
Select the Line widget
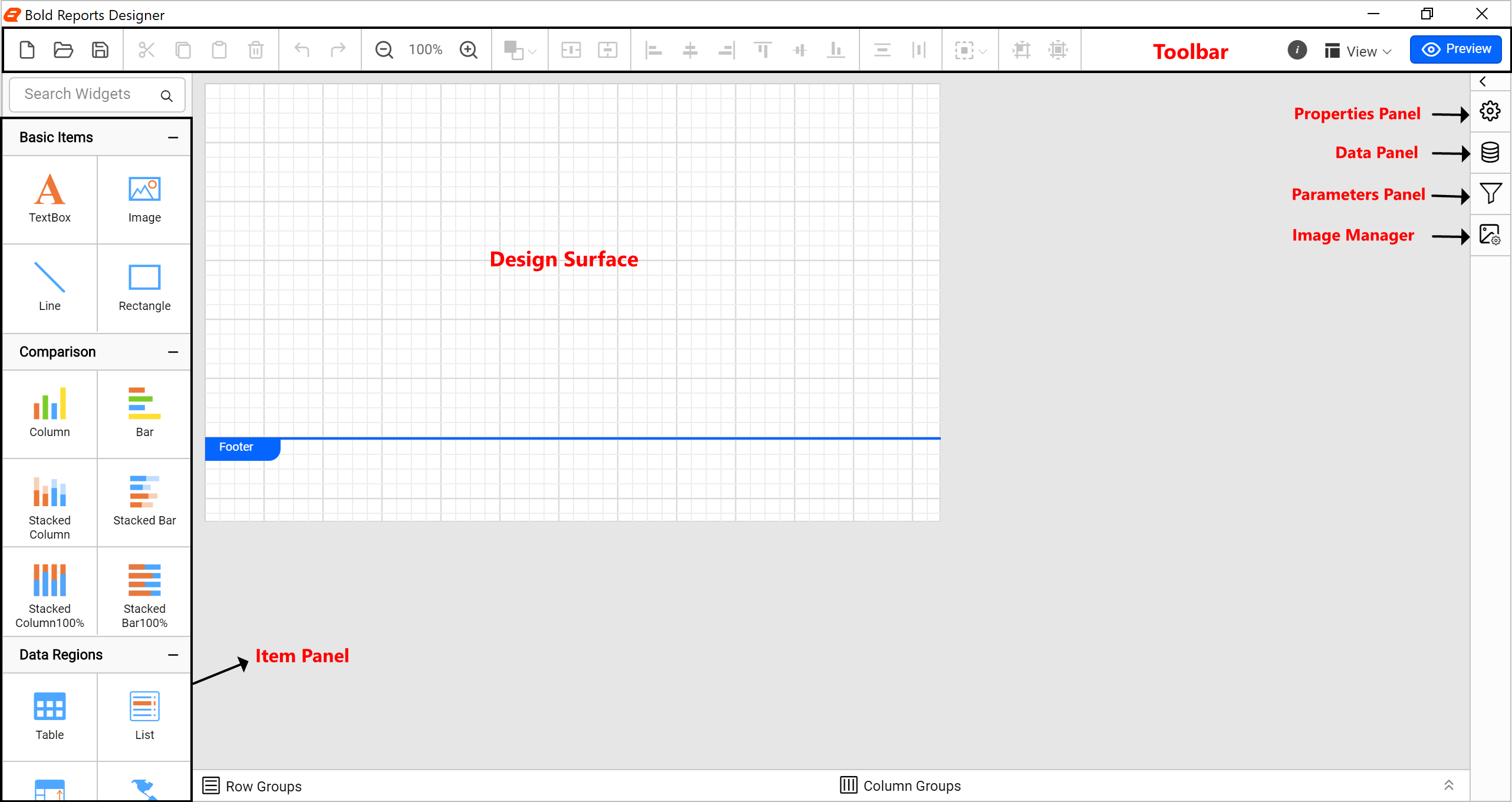click(50, 288)
